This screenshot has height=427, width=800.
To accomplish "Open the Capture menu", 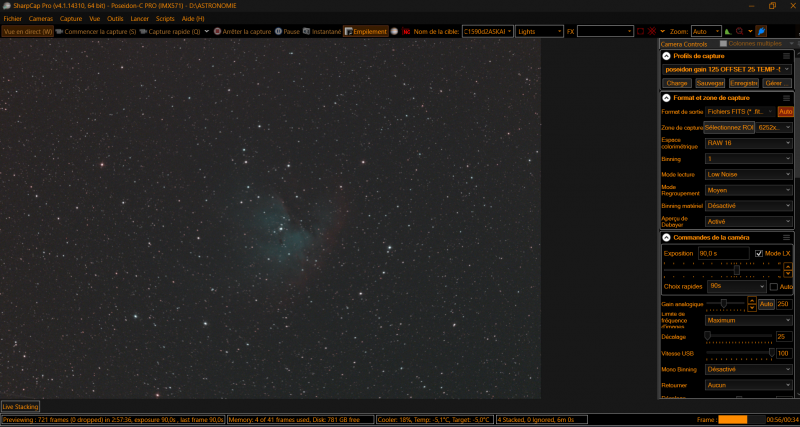I will (71, 18).
